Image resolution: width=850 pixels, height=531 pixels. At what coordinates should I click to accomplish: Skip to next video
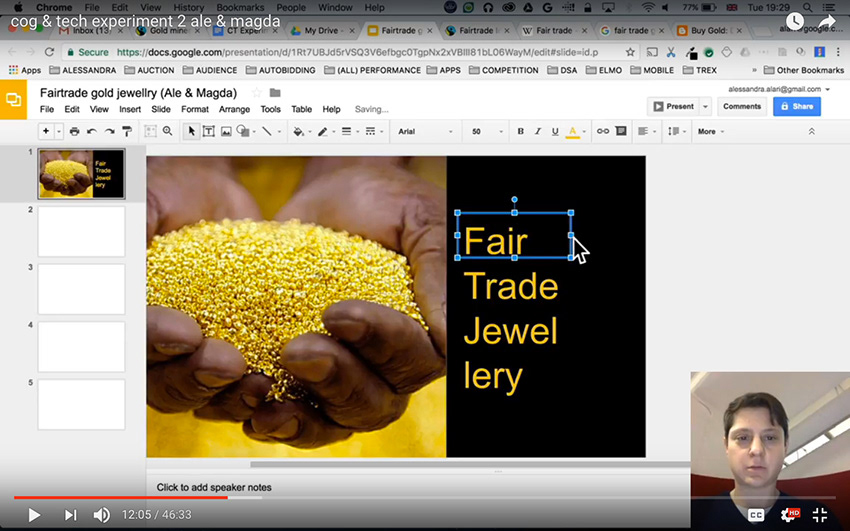[70, 515]
